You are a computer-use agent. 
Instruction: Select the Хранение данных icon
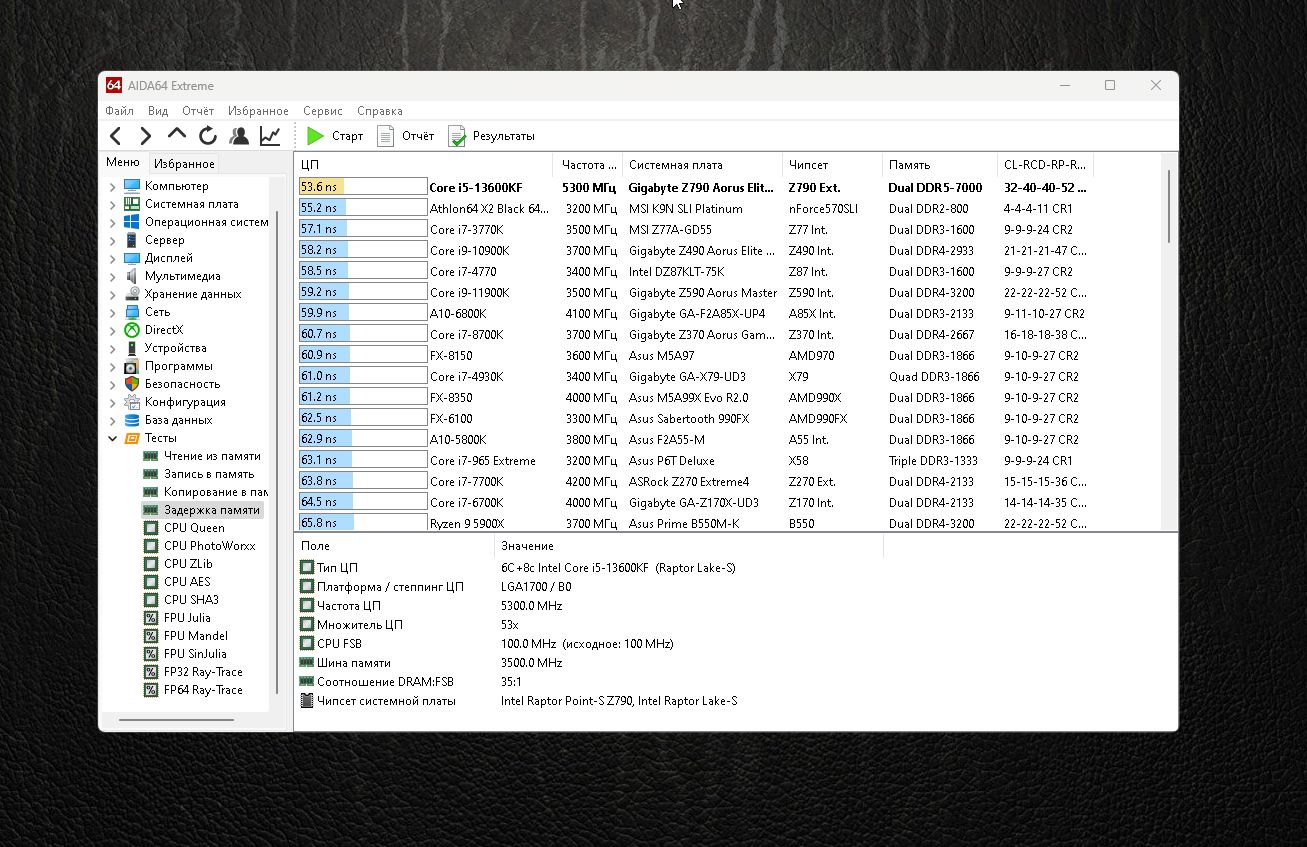pyautogui.click(x=132, y=294)
